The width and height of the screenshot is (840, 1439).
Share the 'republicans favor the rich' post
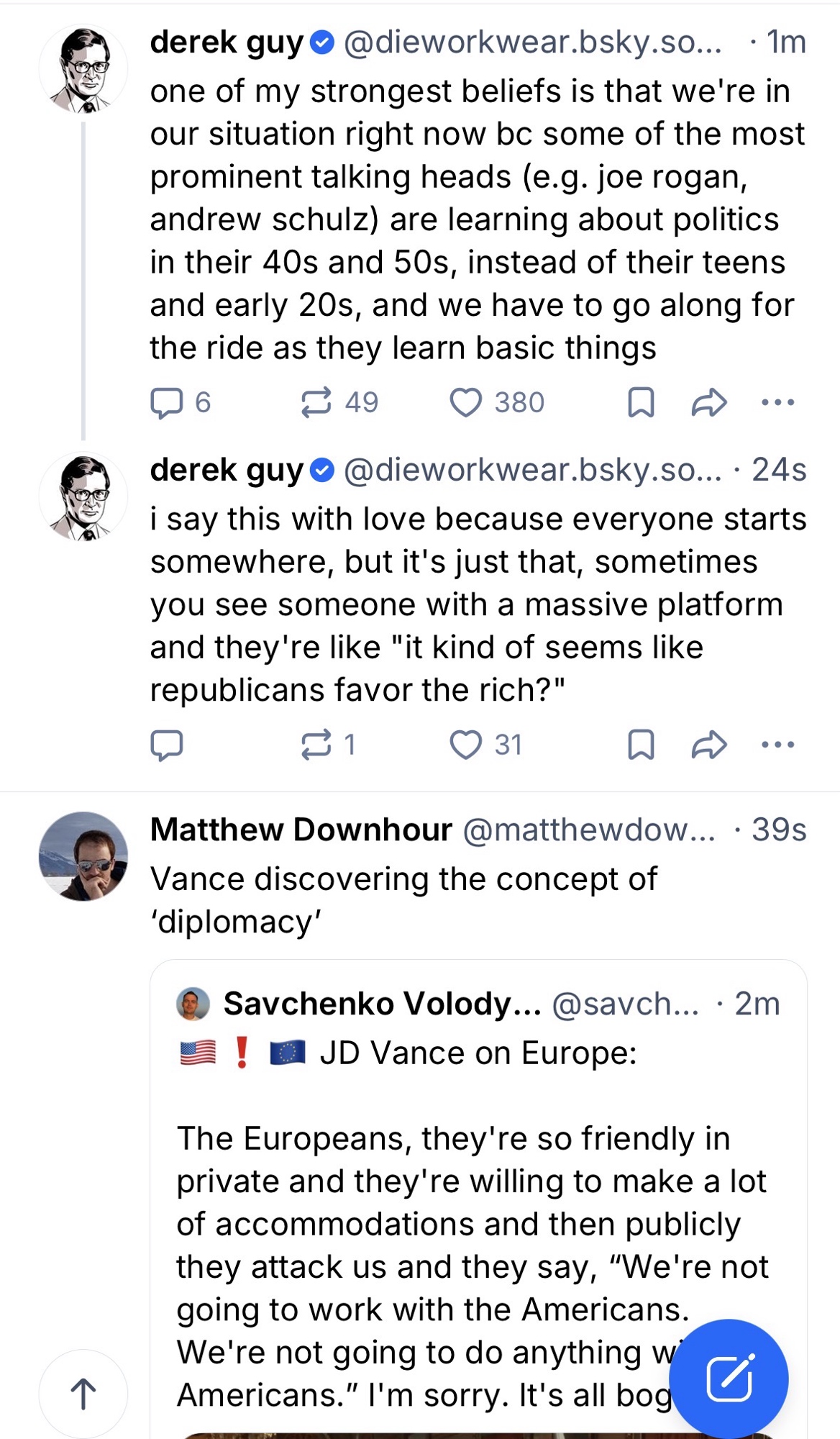pyautogui.click(x=709, y=745)
